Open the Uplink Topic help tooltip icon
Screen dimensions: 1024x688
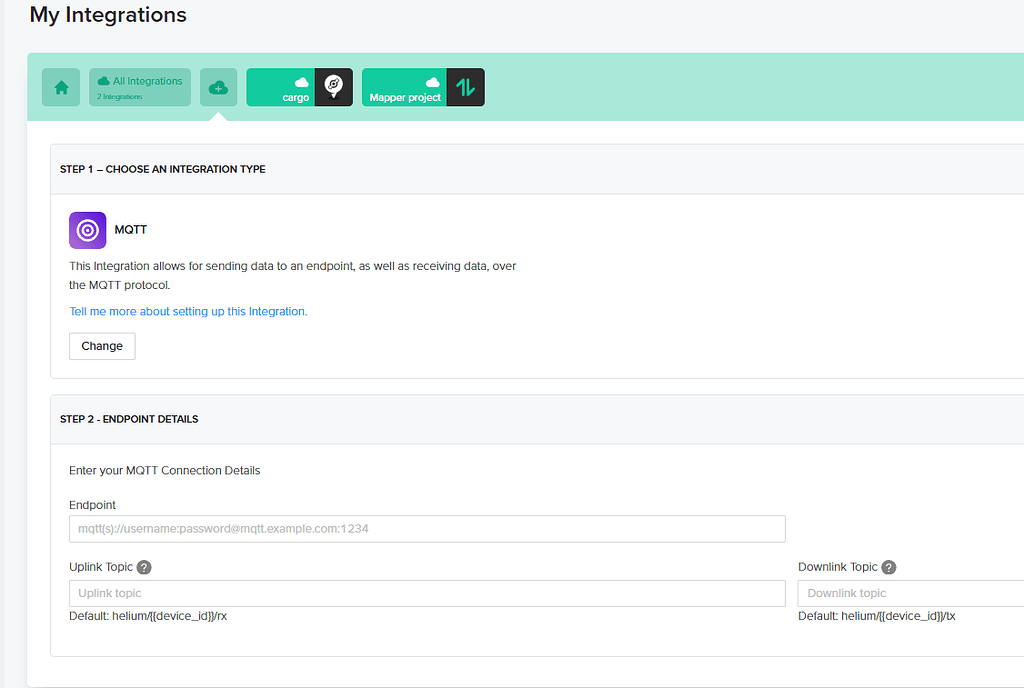click(143, 567)
